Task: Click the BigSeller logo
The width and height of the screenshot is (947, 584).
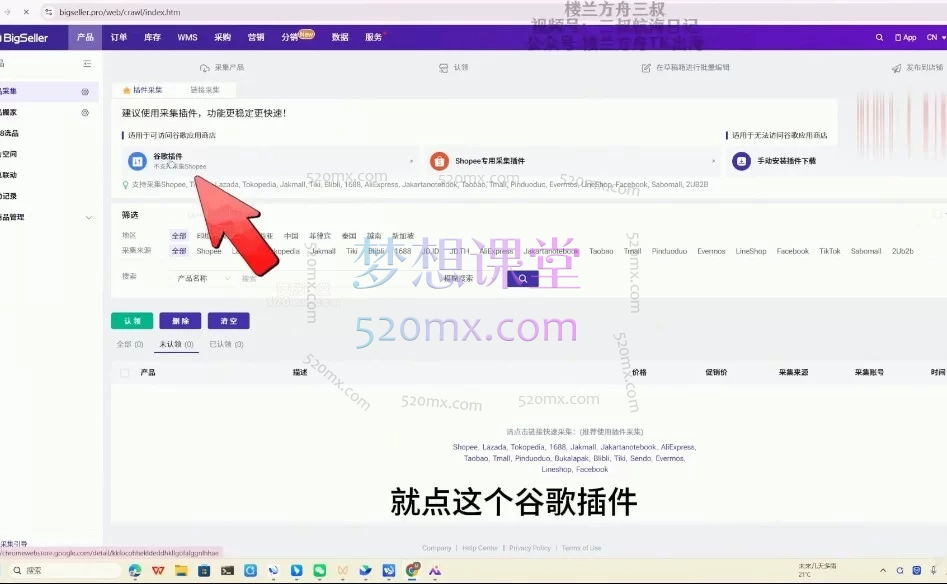Action: coord(24,37)
